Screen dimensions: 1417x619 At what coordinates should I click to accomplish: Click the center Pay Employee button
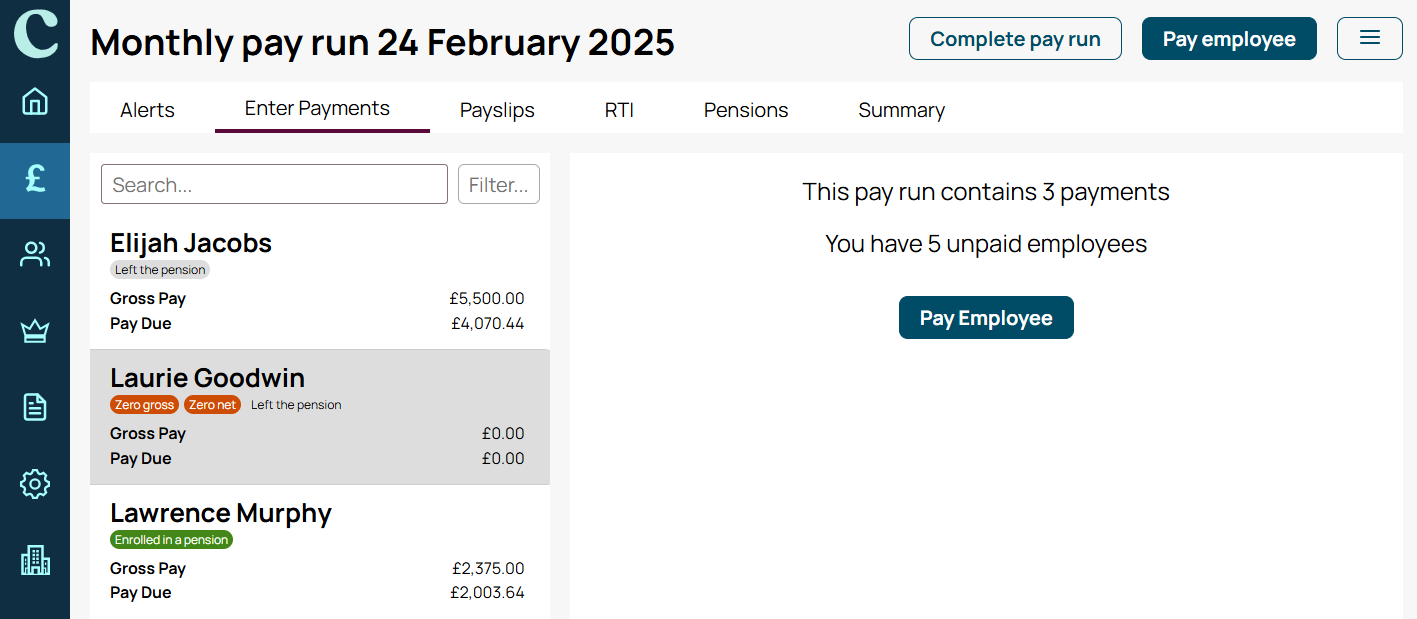(986, 318)
